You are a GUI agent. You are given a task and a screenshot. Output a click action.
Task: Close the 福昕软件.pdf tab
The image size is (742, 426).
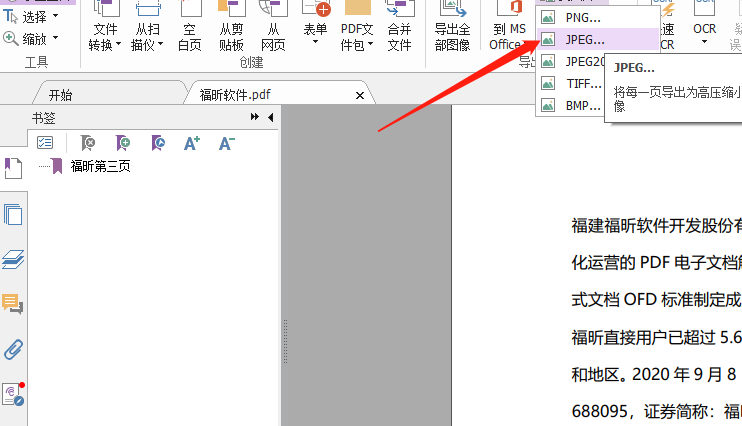[x=360, y=96]
